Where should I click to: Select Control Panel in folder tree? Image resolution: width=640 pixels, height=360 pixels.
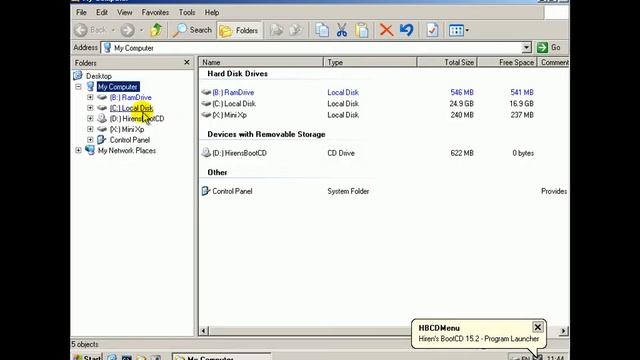pos(130,140)
